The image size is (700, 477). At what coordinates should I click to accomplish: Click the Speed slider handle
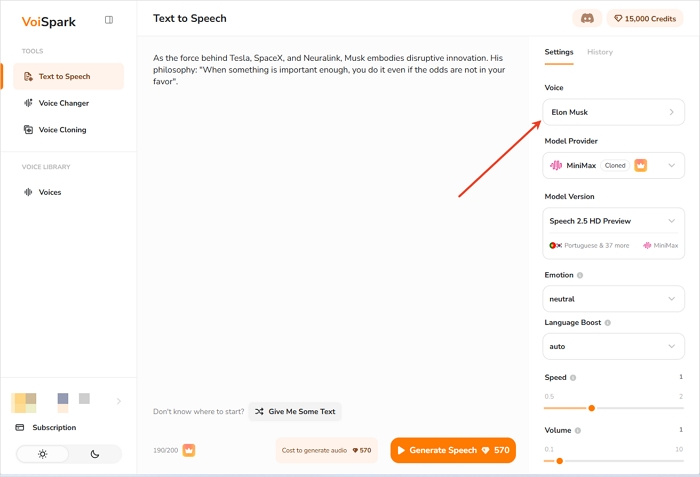592,408
